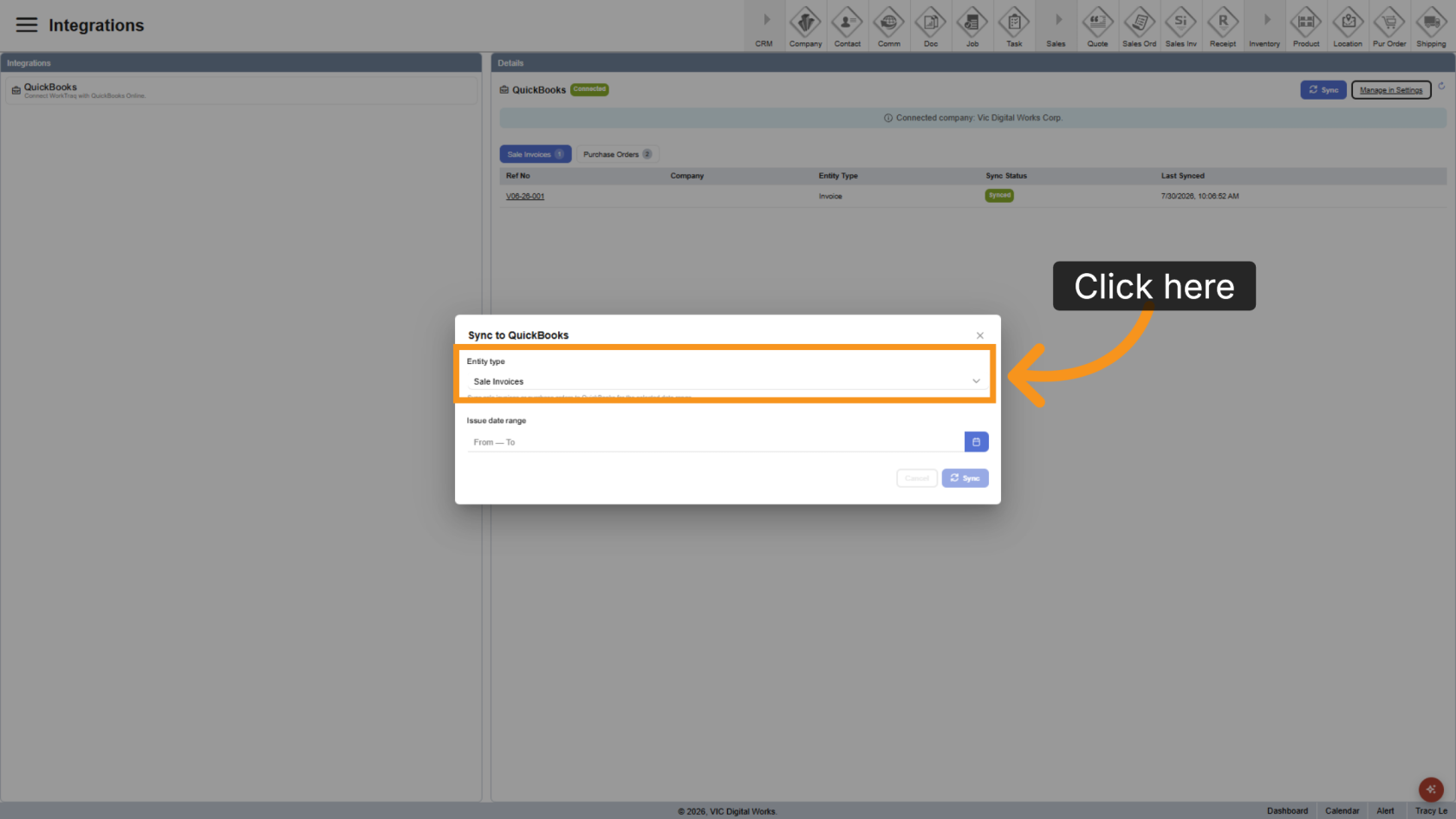Open Calendar from the footer bar
This screenshot has height=819, width=1456.
1342,811
